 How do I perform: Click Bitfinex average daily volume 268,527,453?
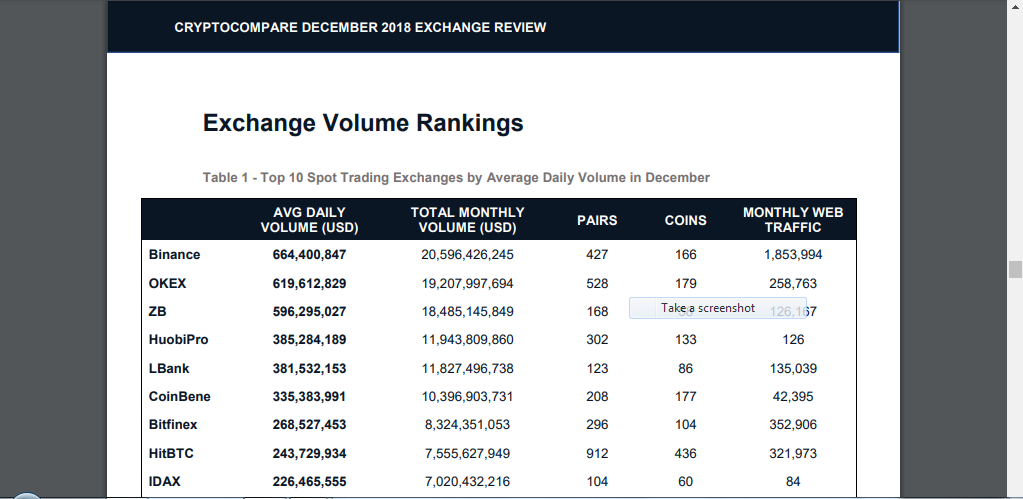[x=309, y=424]
